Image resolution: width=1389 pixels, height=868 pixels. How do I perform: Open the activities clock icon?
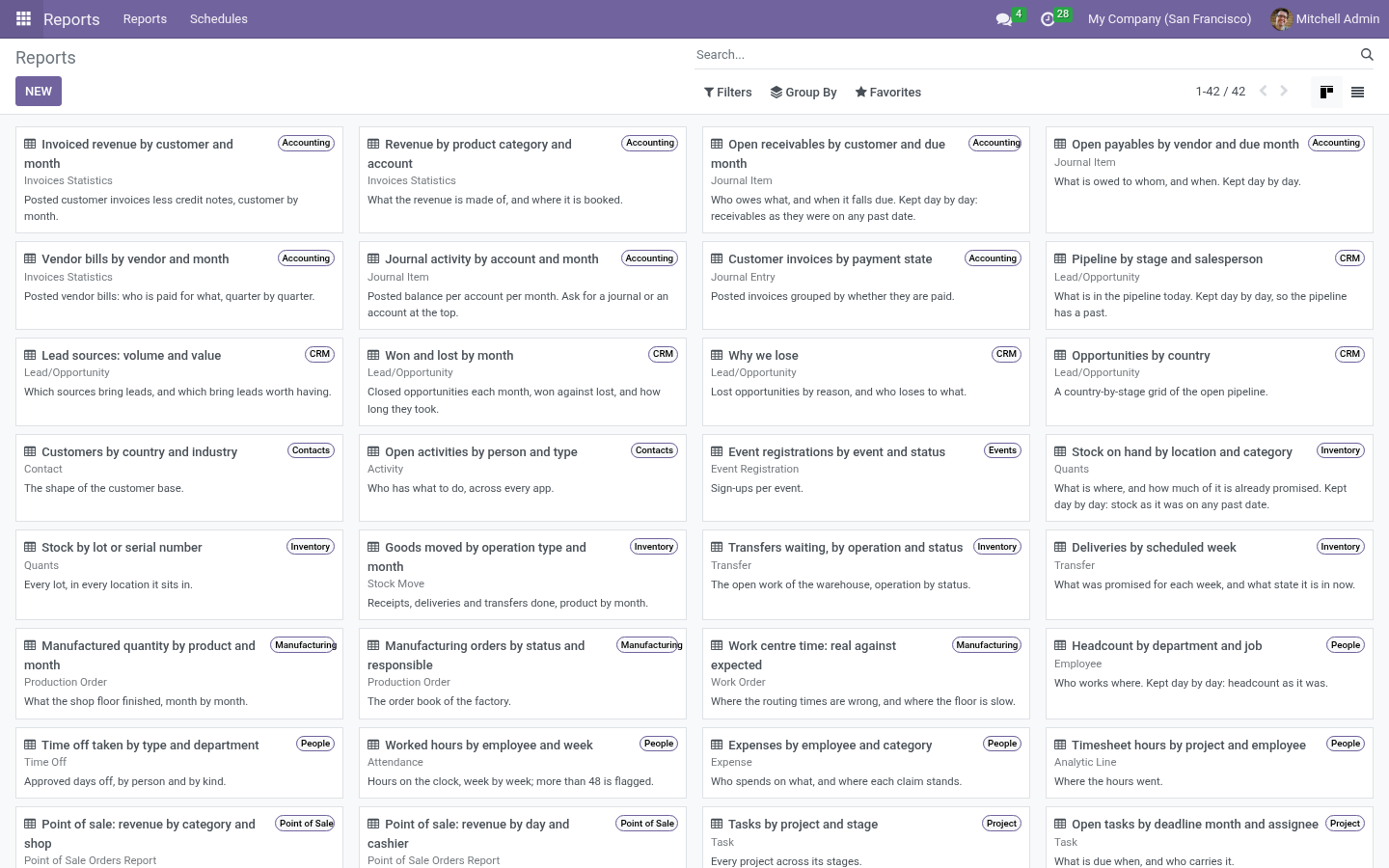1048,19
